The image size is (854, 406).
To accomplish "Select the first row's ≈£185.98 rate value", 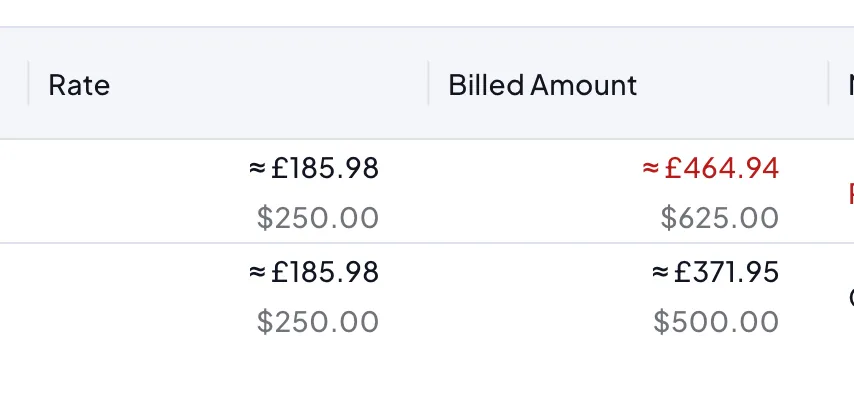I will point(314,168).
